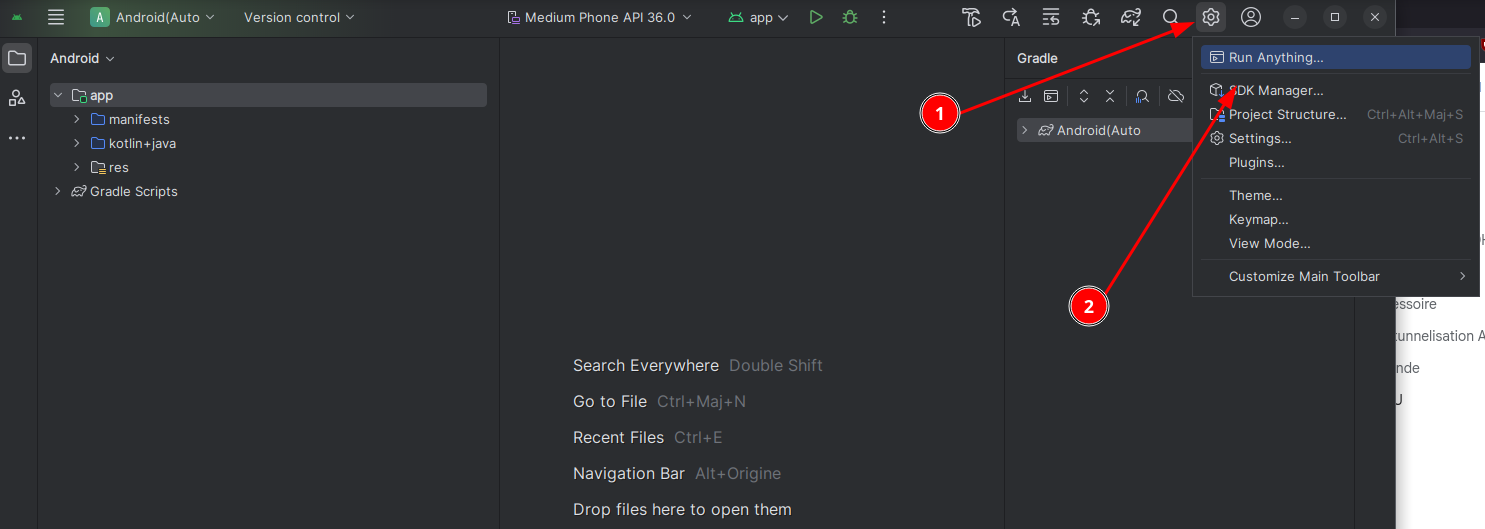
Task: Click the green Run app button
Action: coord(816,17)
